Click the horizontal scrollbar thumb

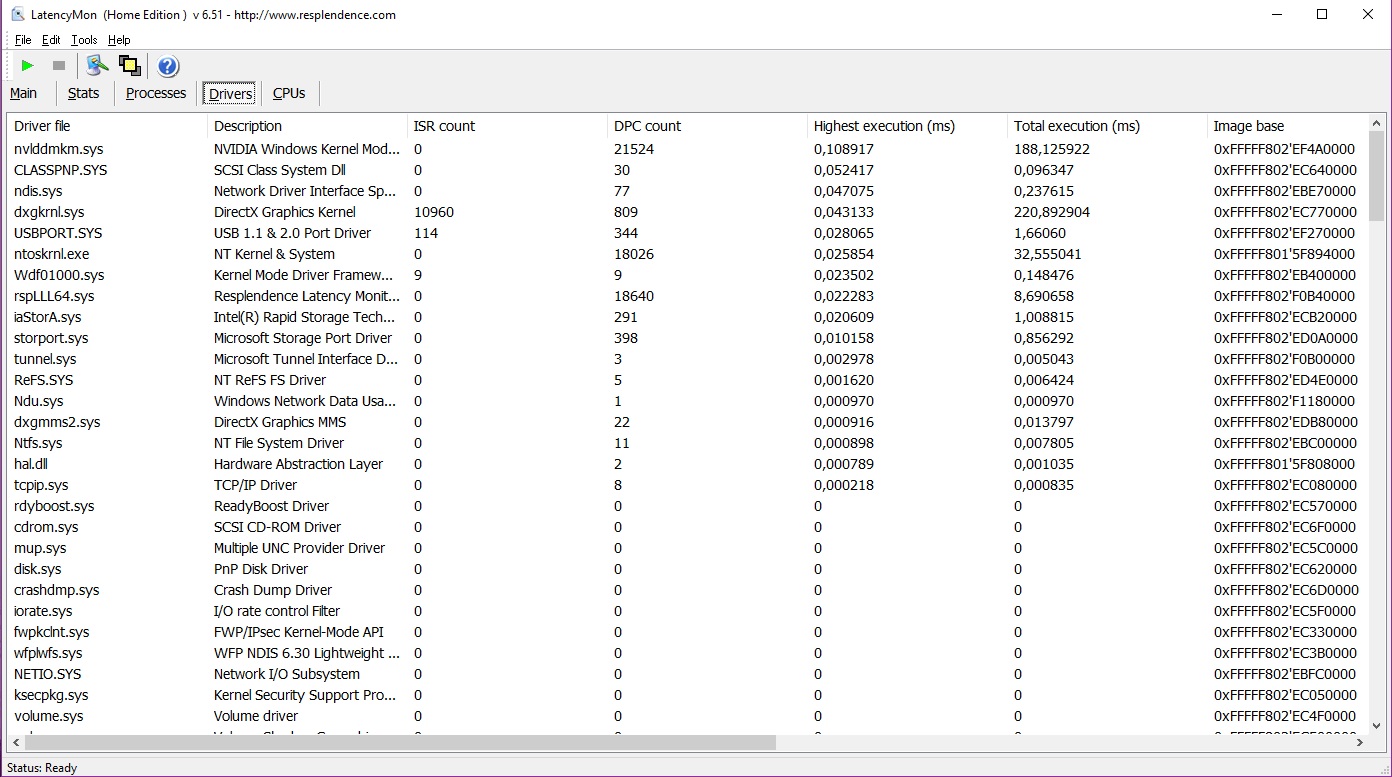[400, 743]
